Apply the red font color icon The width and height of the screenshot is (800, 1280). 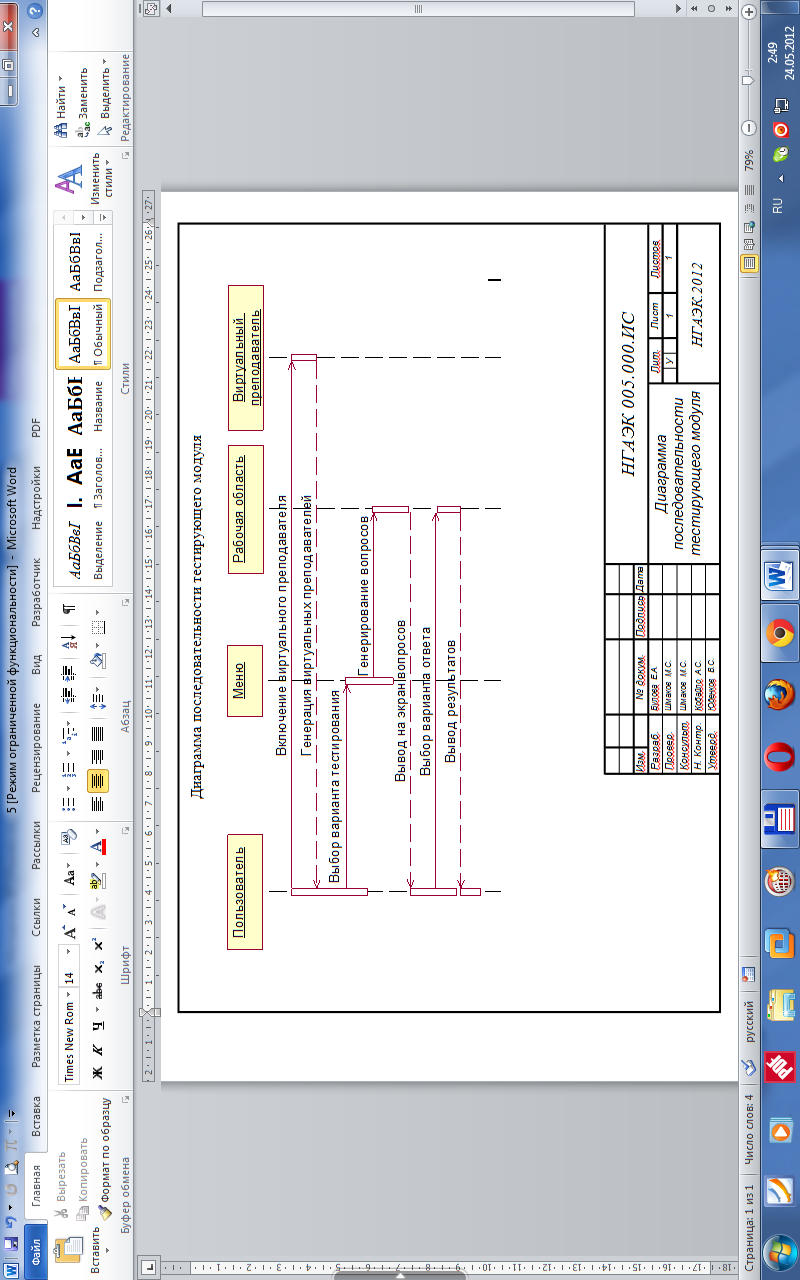point(97,847)
